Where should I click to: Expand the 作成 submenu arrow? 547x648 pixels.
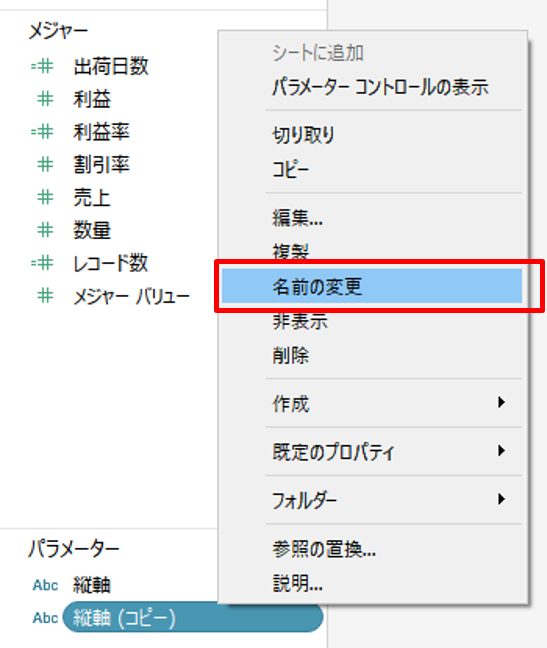(x=501, y=402)
